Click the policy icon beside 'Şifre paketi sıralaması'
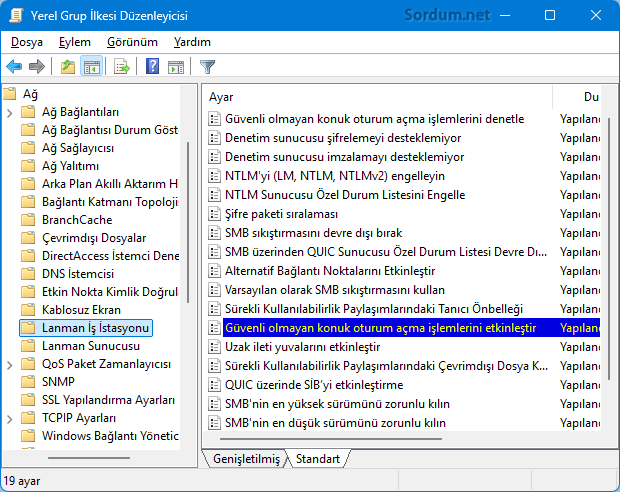 pyautogui.click(x=214, y=214)
